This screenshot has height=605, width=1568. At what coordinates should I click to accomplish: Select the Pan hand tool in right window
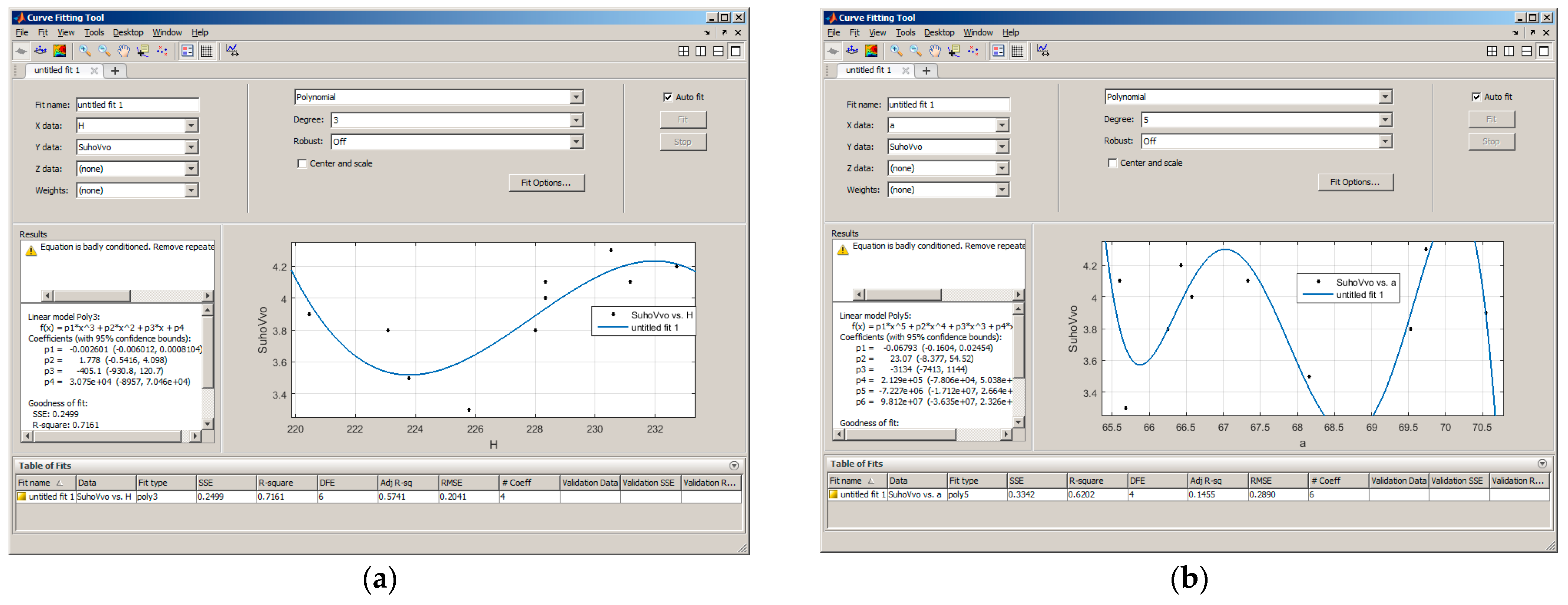pos(935,52)
